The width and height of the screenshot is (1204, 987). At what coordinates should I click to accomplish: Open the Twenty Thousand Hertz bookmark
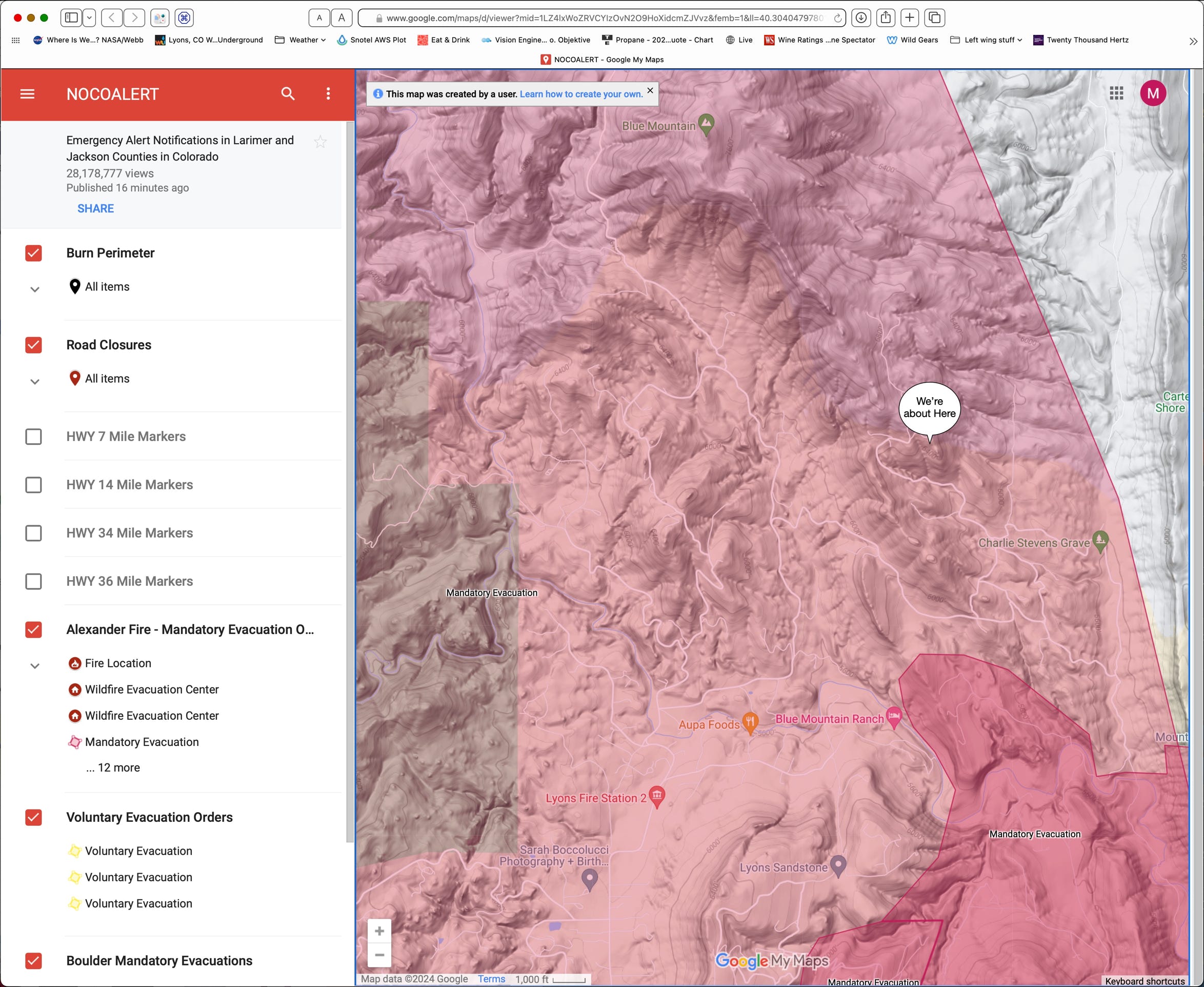click(1081, 40)
